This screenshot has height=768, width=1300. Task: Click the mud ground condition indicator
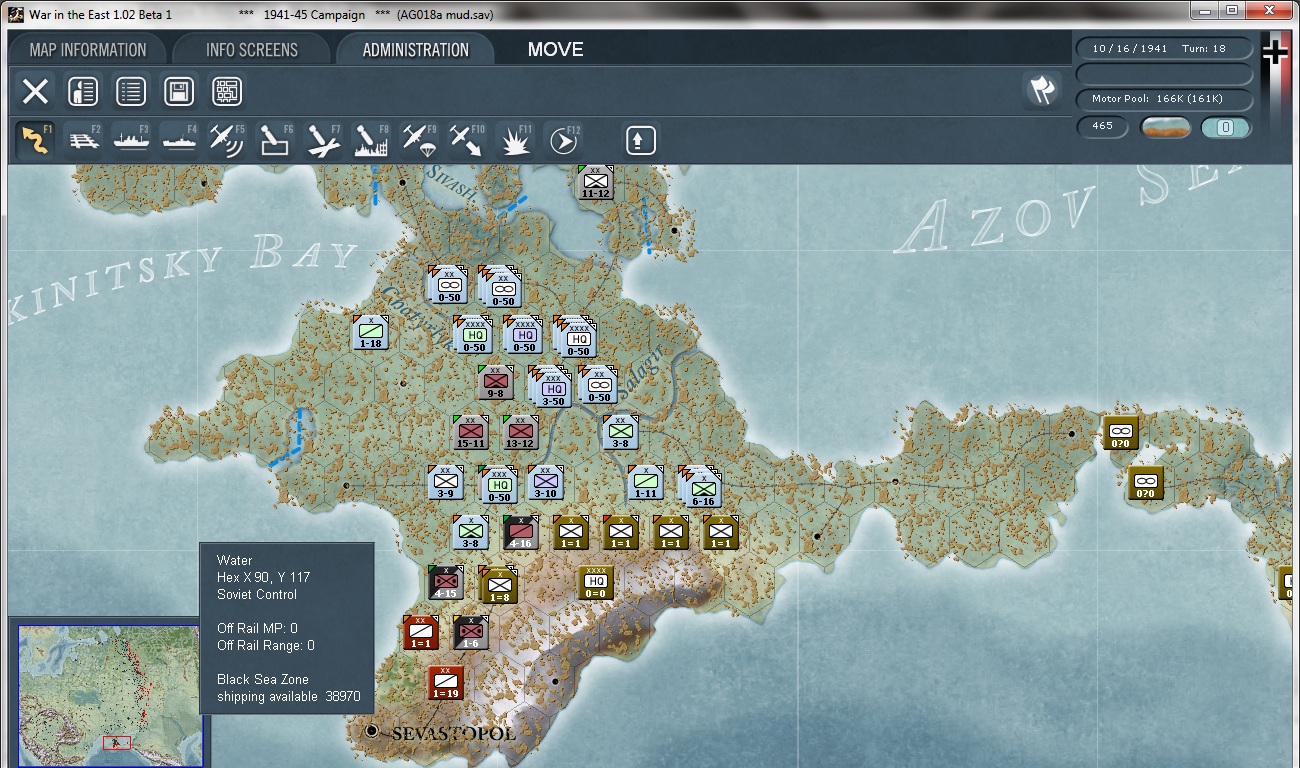(x=1165, y=127)
